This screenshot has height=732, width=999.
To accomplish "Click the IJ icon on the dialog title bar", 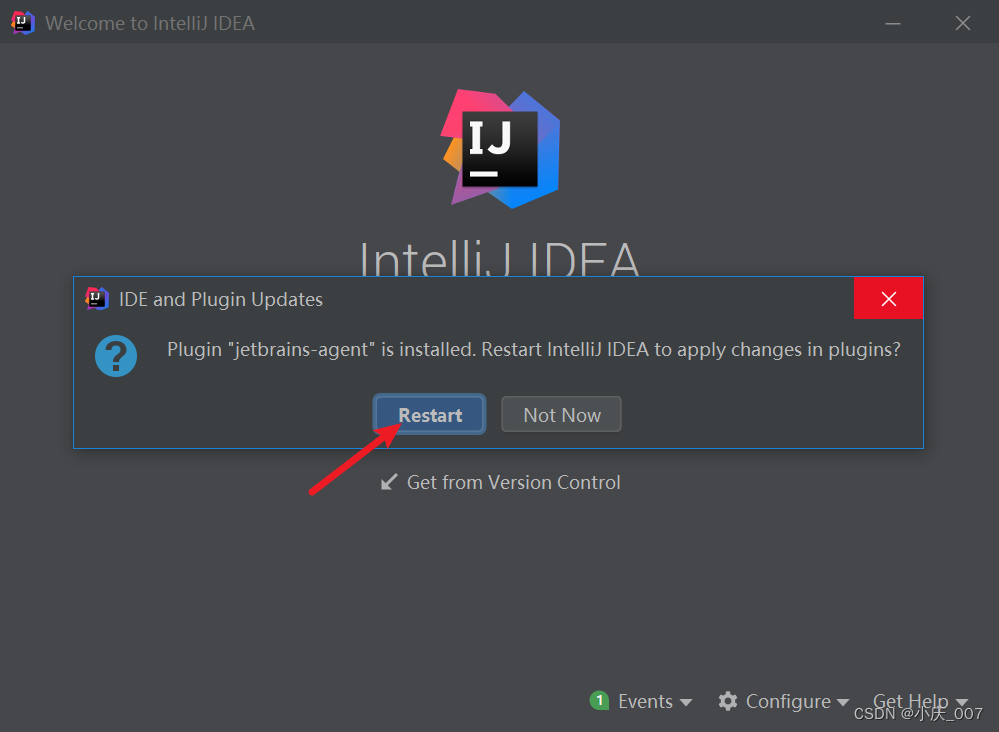I will (96, 298).
